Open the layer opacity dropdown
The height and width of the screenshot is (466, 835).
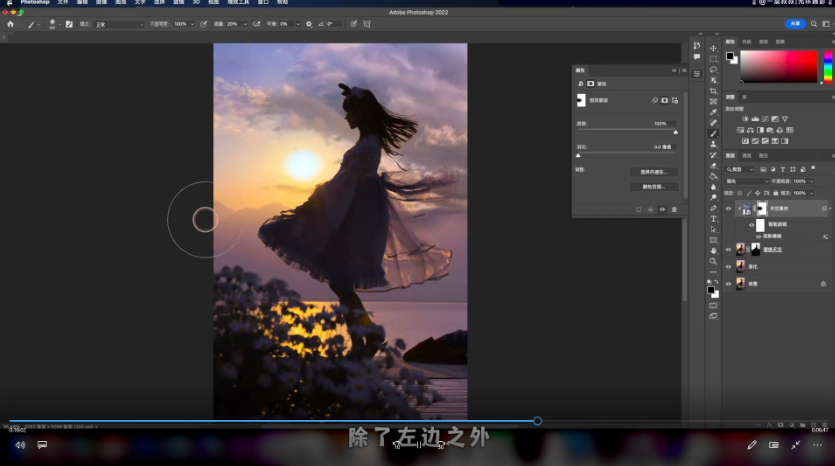click(812, 181)
